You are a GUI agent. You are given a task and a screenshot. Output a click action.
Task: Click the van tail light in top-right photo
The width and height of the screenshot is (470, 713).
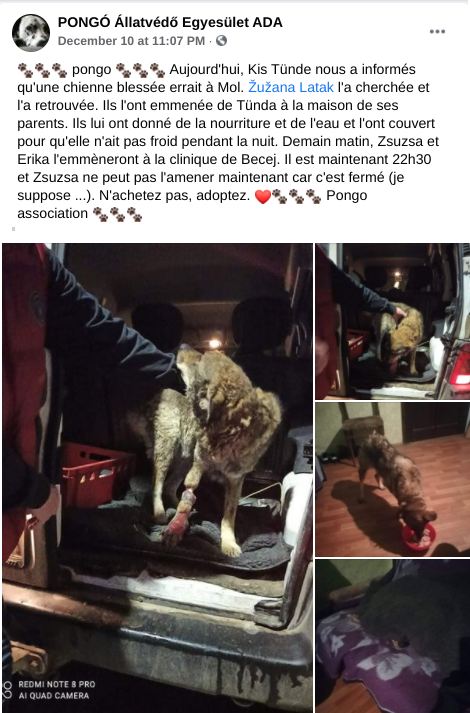click(460, 366)
